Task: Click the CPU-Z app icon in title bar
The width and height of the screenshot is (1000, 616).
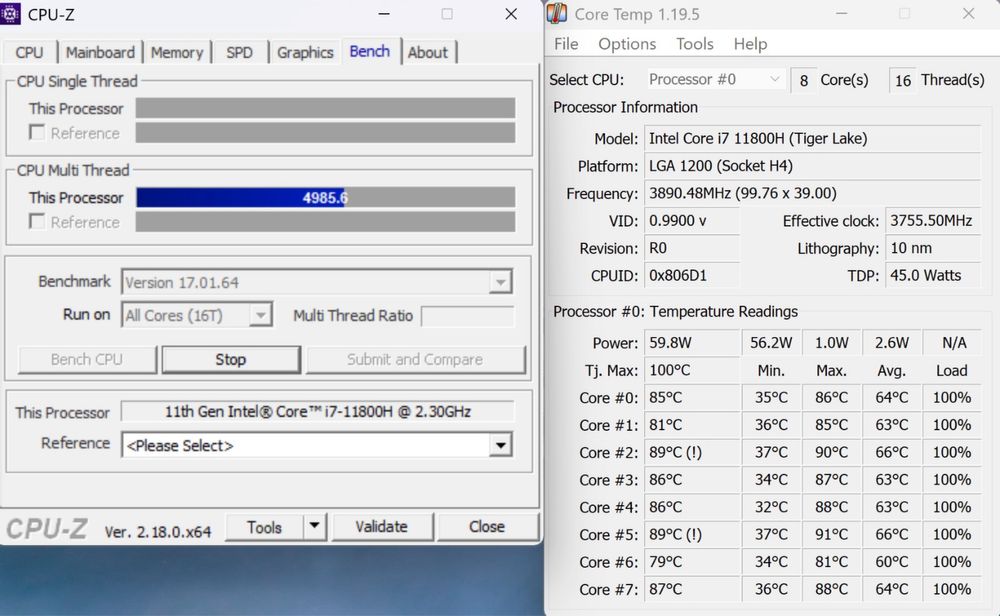Action: point(10,13)
